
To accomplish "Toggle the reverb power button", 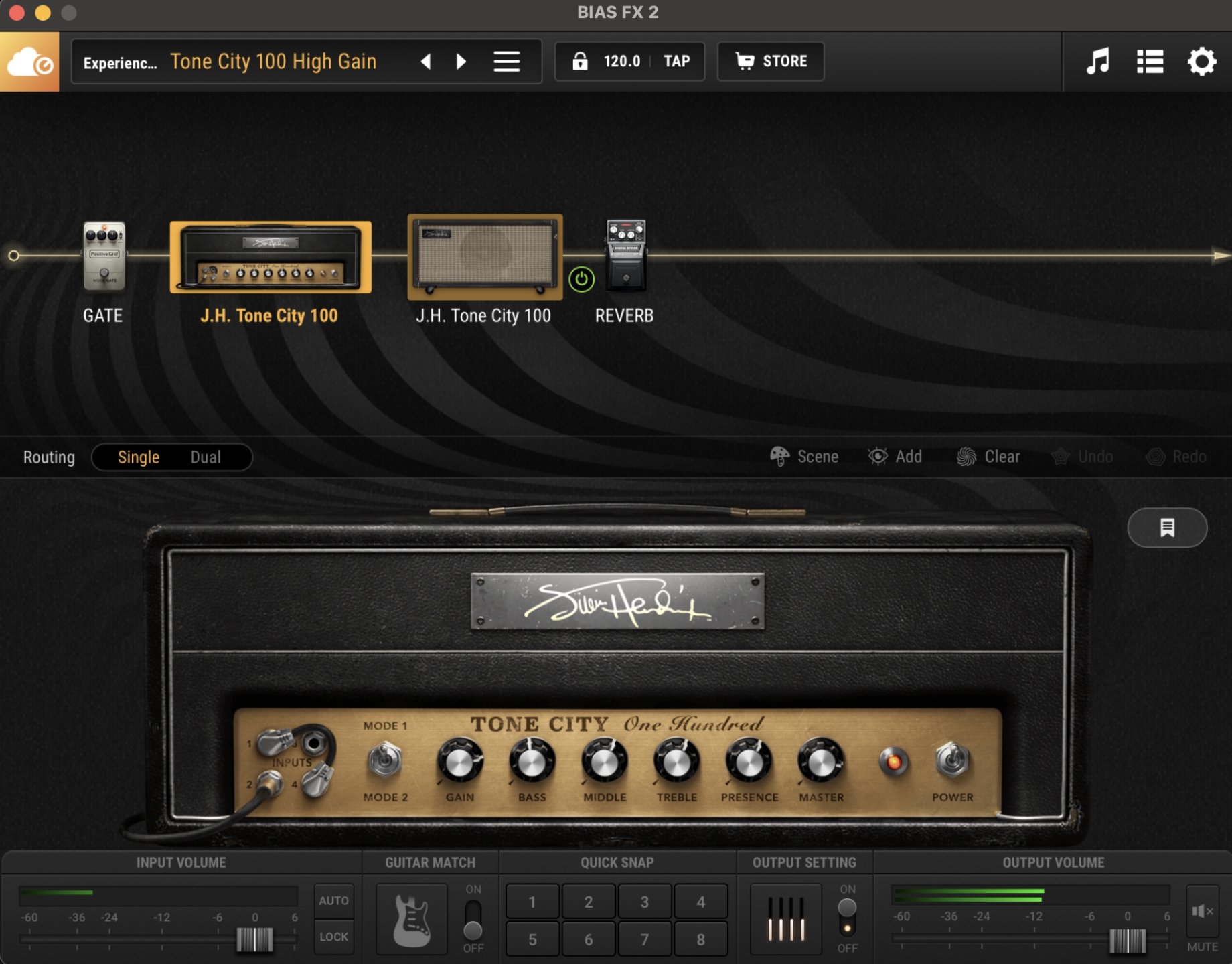I will click(x=581, y=279).
